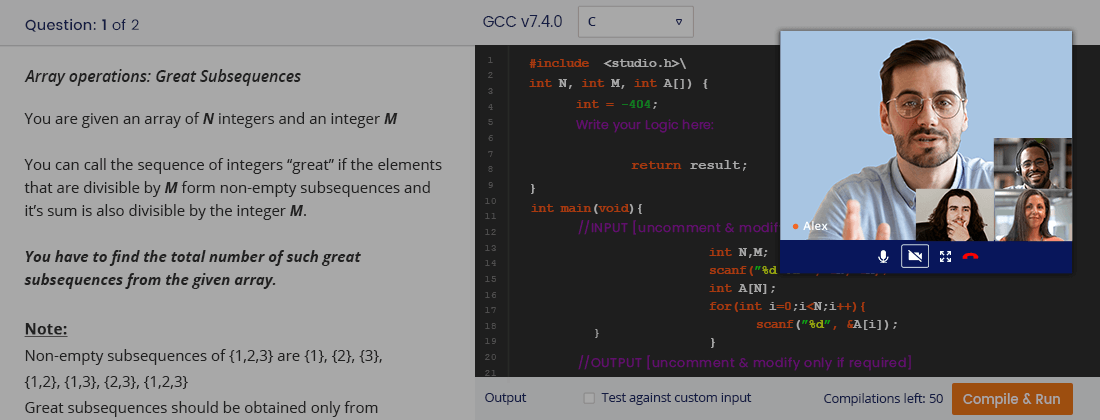
Task: Open the Output section
Action: pos(505,398)
